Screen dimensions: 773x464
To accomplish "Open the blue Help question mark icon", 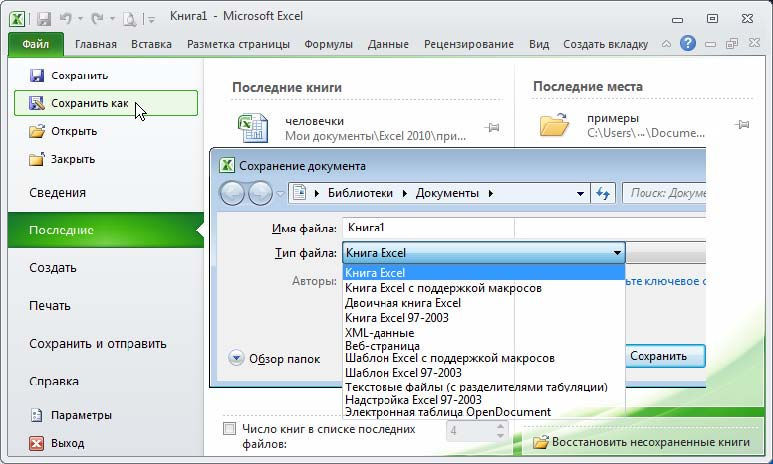I will (687, 43).
